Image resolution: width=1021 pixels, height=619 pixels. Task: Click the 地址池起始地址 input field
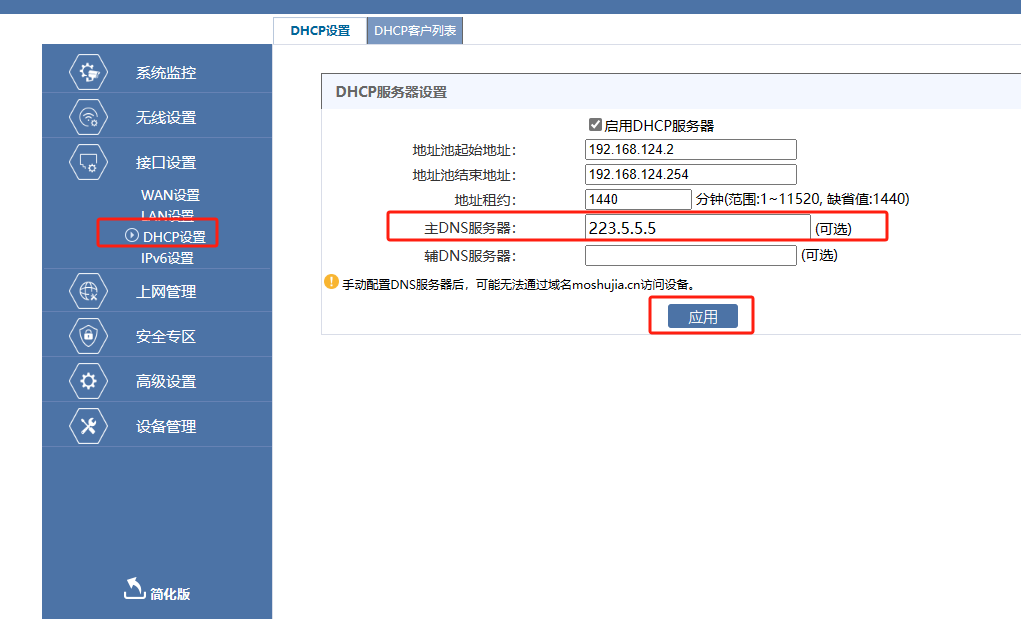click(690, 149)
